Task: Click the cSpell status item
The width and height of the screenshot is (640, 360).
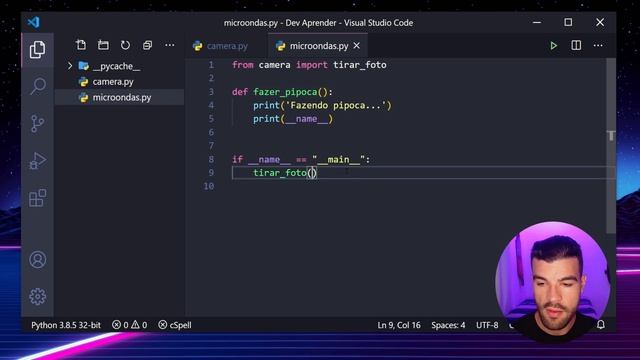Action: (x=175, y=325)
